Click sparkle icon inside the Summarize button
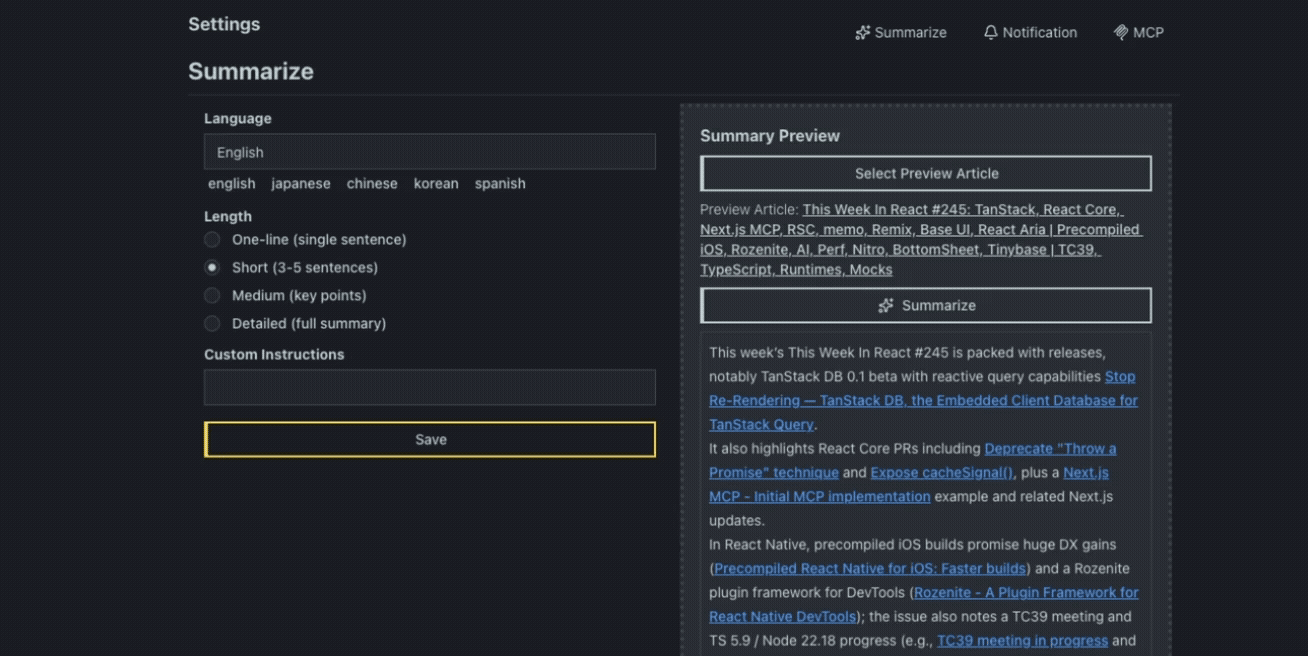1308x656 pixels. (886, 306)
